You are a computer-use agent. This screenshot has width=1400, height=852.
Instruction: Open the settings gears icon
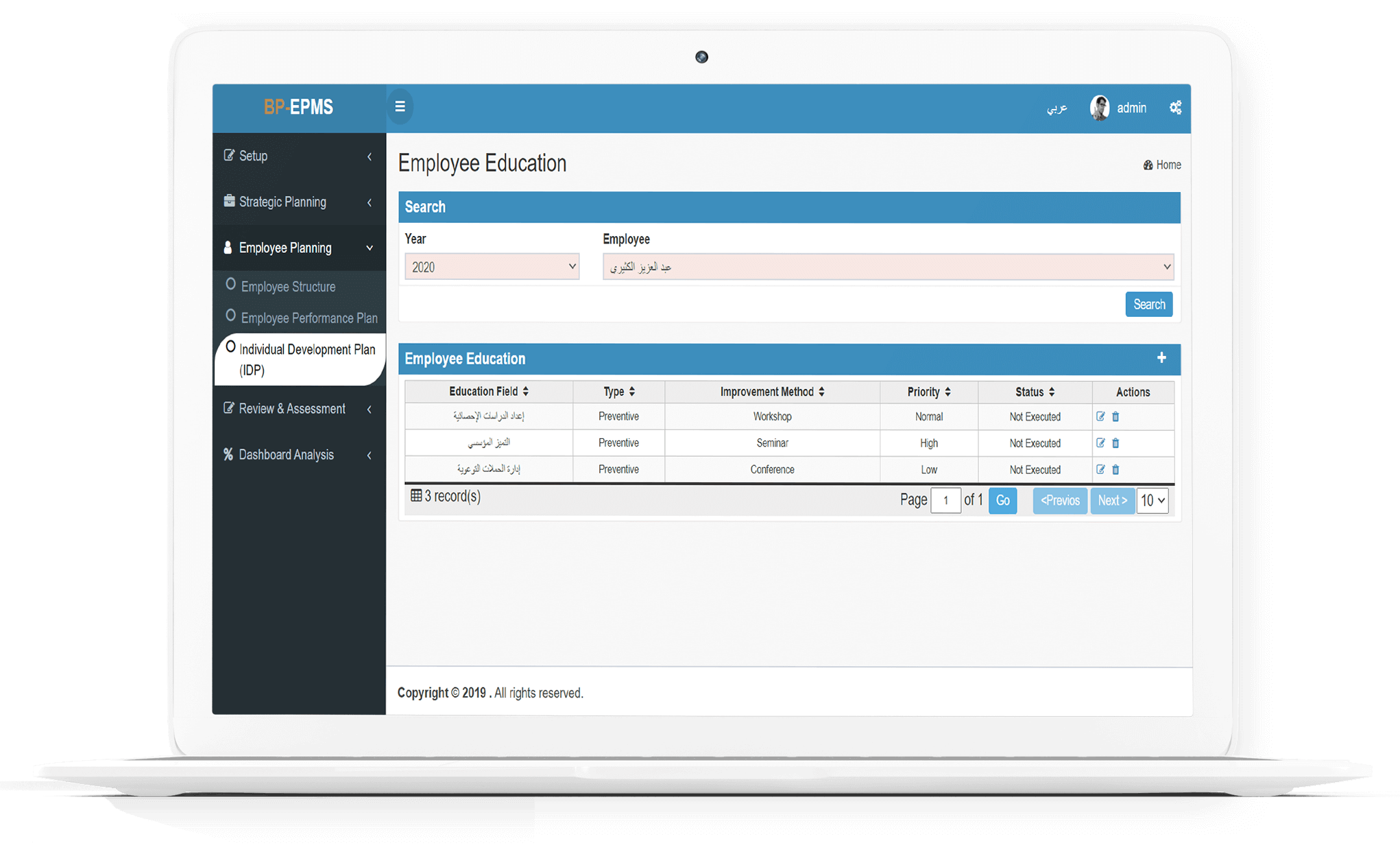coord(1175,107)
